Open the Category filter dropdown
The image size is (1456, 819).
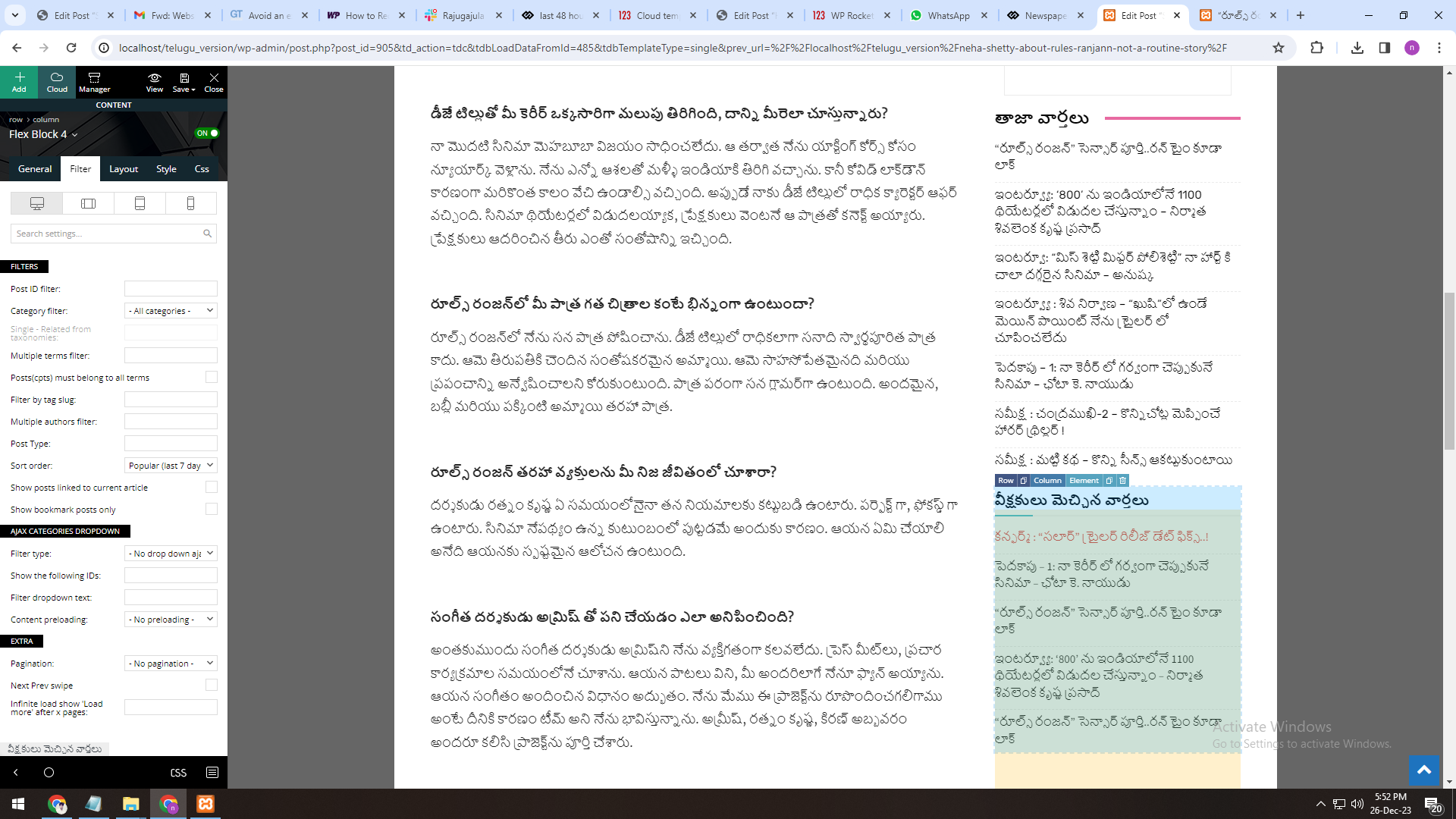171,311
